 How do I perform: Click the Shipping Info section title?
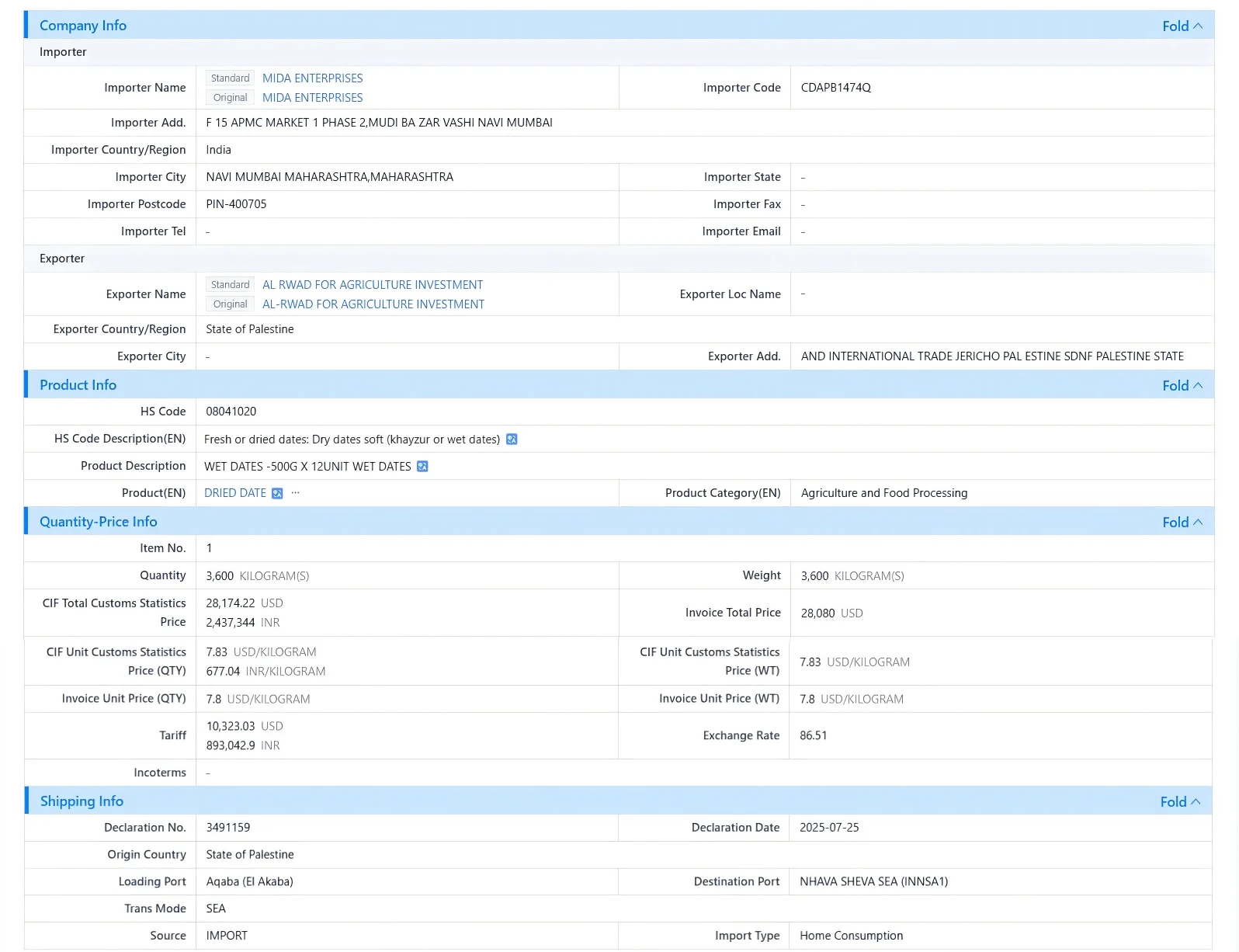point(82,801)
